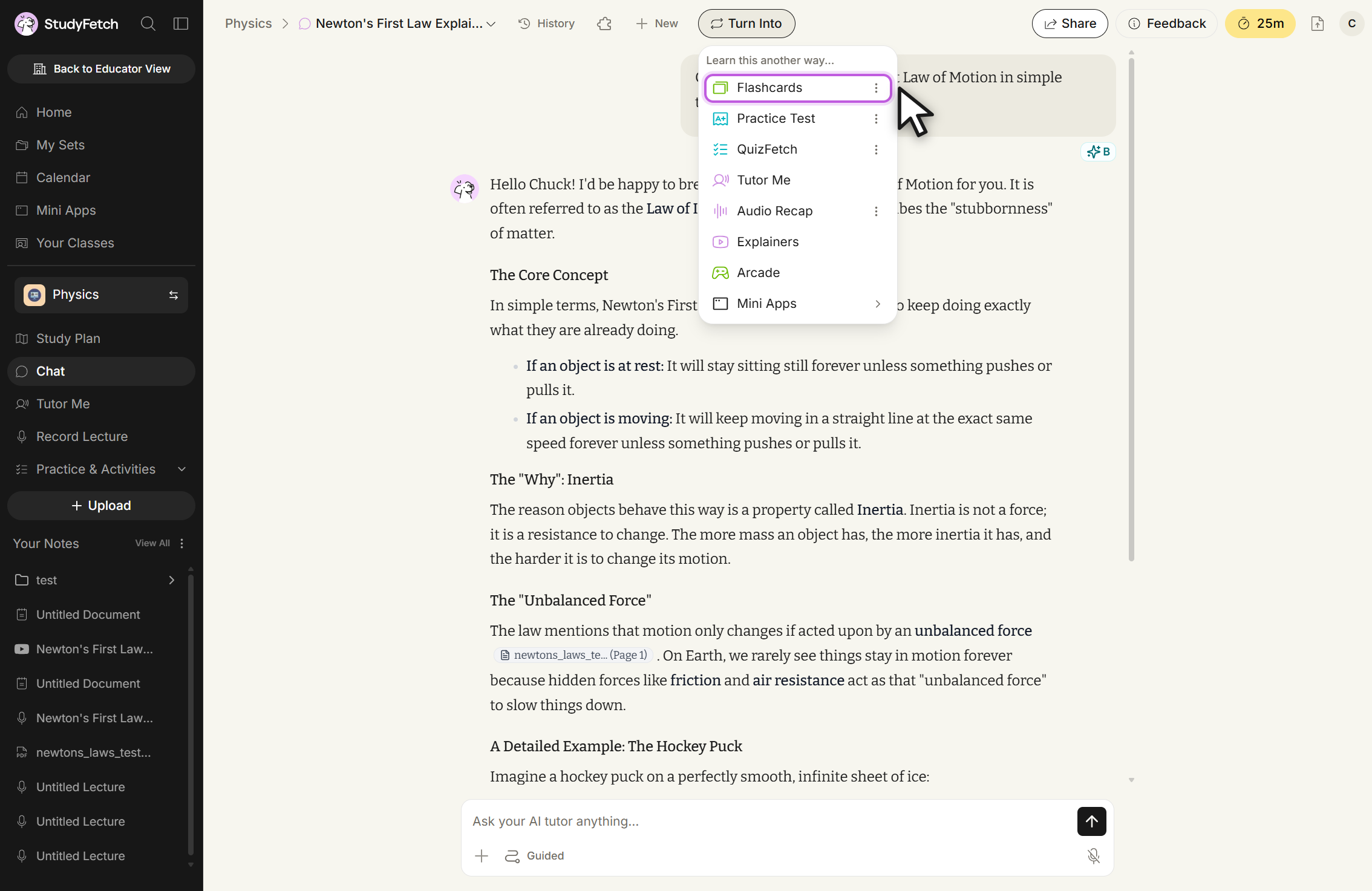Select Audio Recap option

tap(798, 212)
